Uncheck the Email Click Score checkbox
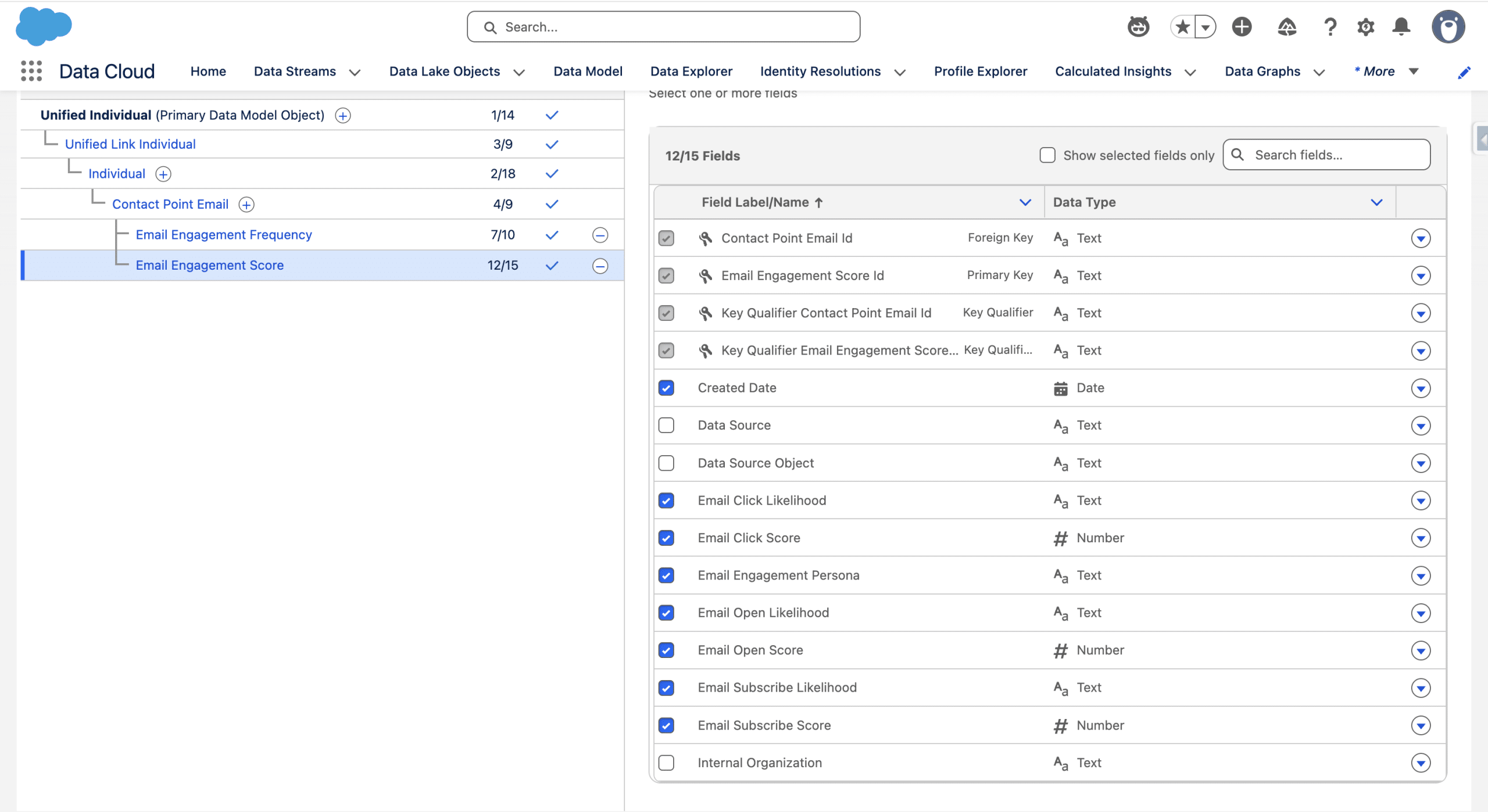 [666, 538]
